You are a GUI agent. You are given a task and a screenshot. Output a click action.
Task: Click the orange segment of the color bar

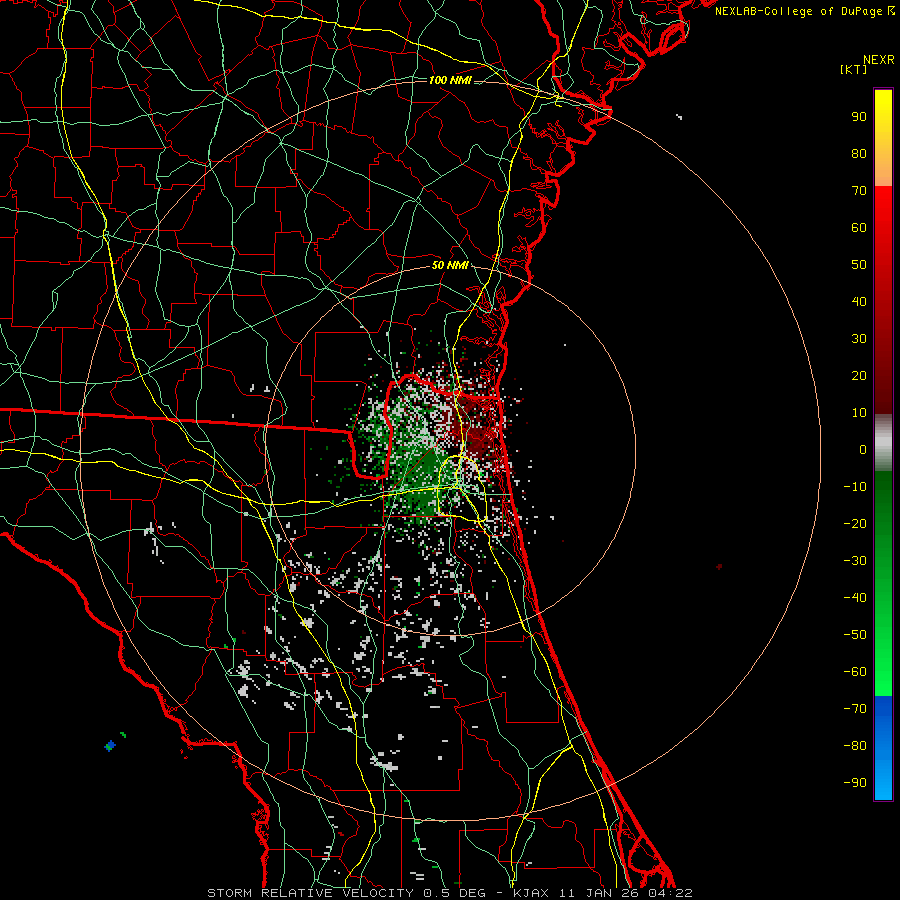pyautogui.click(x=883, y=169)
